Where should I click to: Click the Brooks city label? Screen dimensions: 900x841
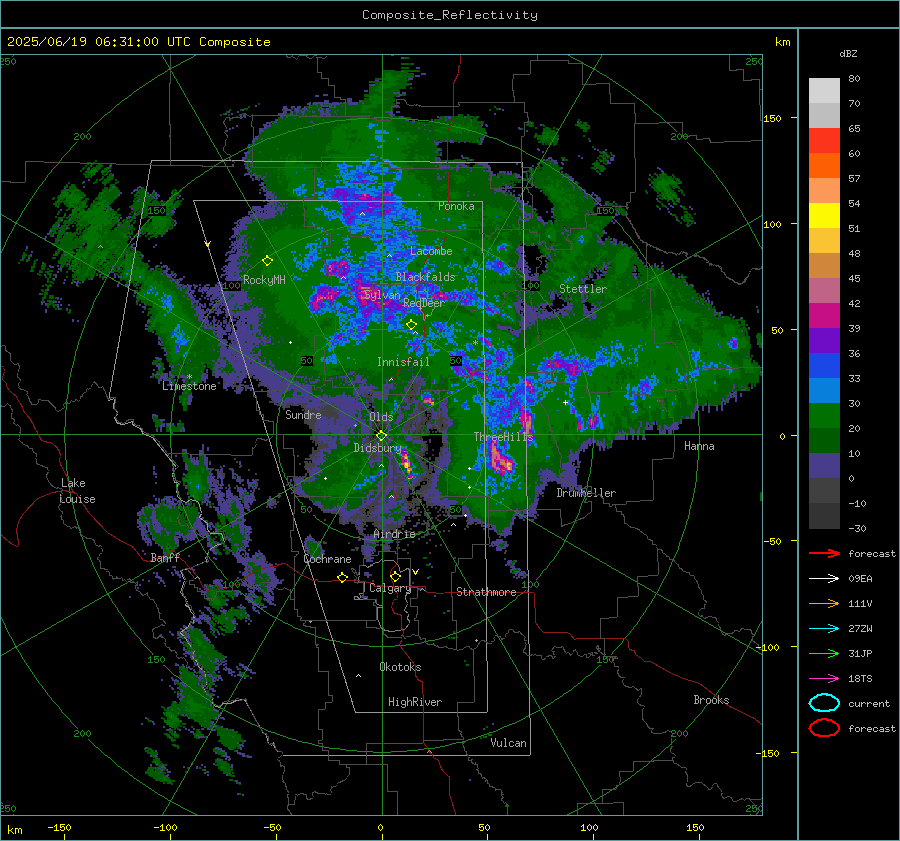711,700
